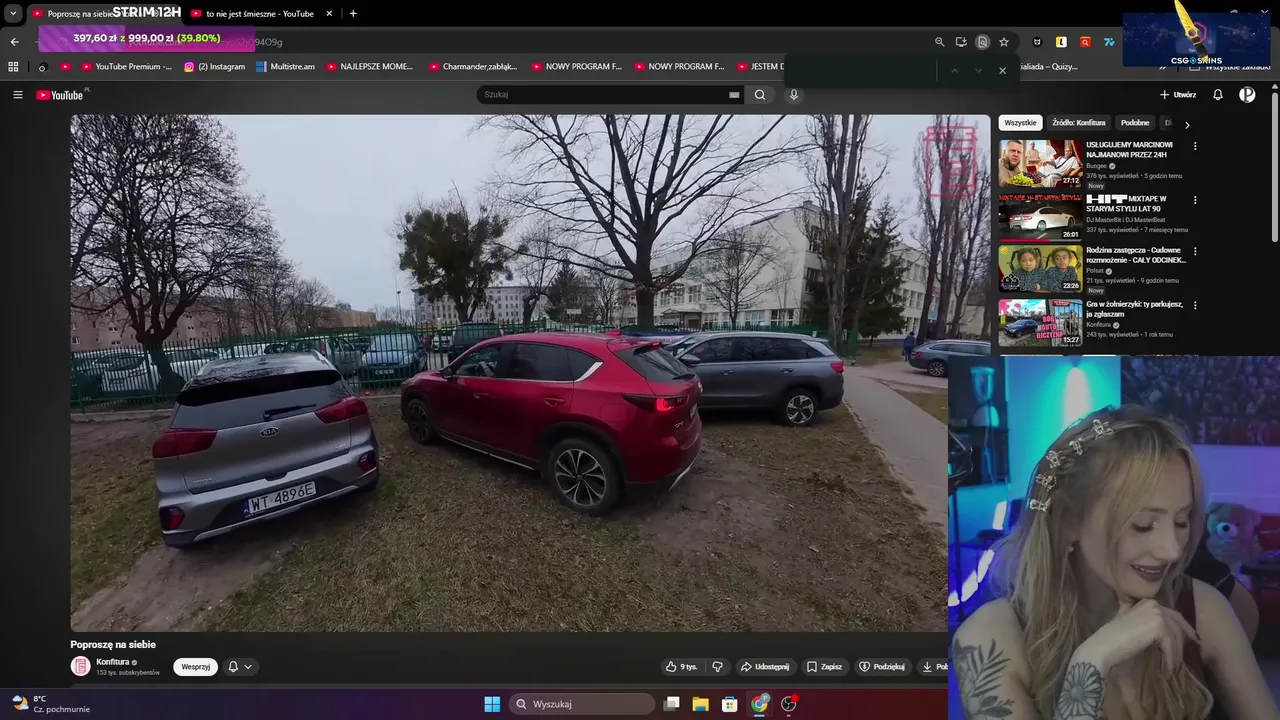Open YouTube notifications bell
Viewport: 1280px width, 720px height.
1218,95
